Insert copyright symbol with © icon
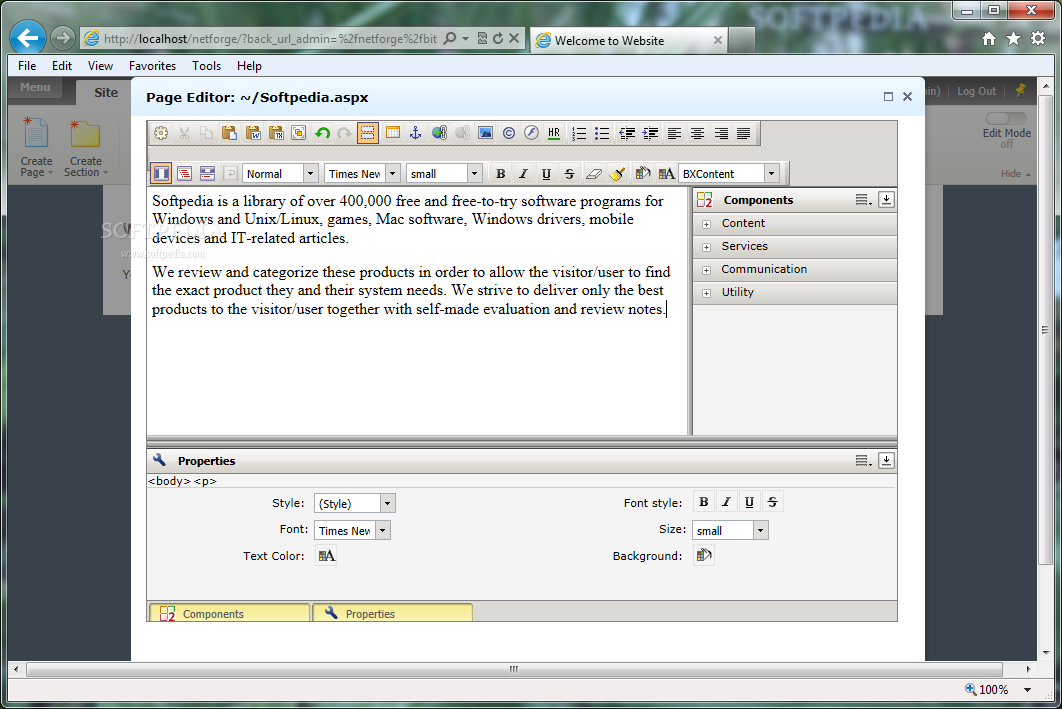 509,133
